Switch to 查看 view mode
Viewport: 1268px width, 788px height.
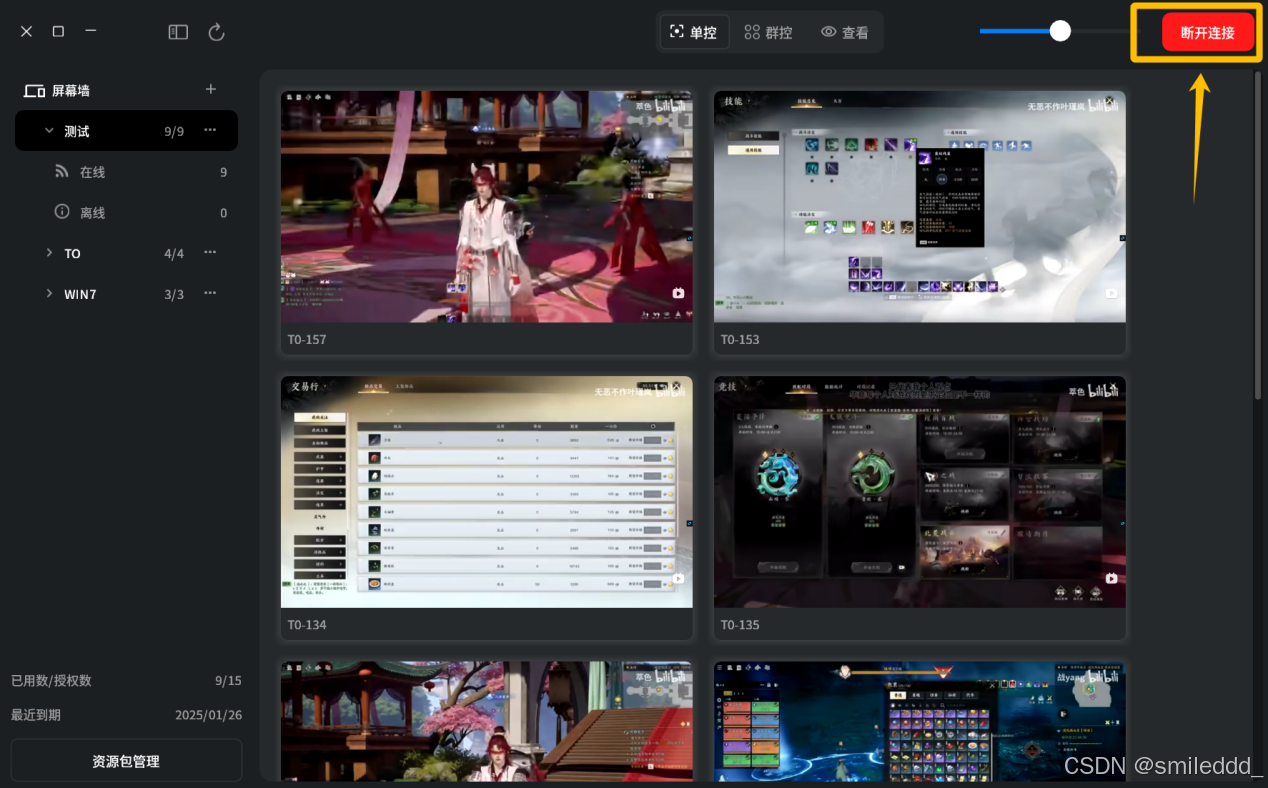[845, 32]
